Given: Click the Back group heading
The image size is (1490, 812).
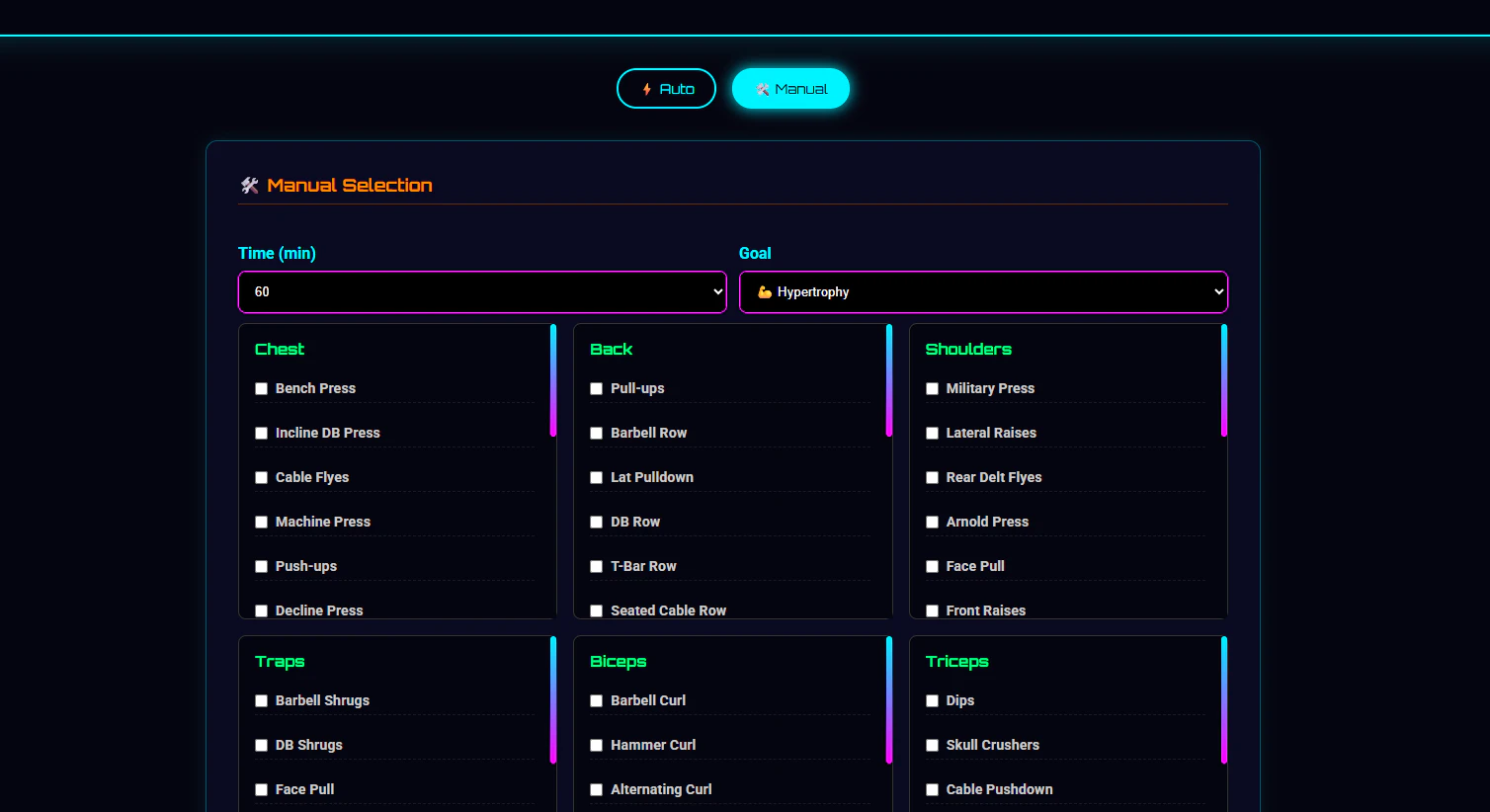Looking at the screenshot, I should [612, 350].
